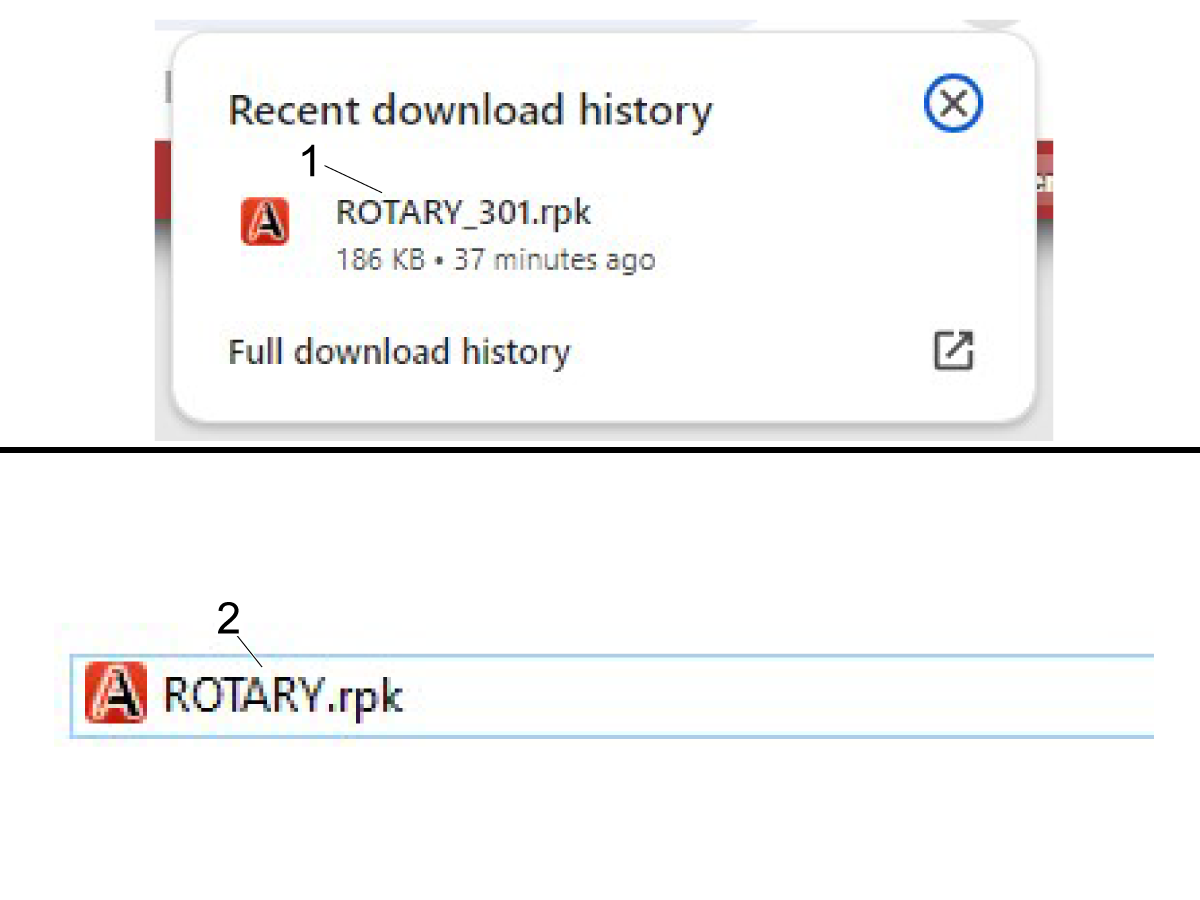
Task: Click the number 2 callout label
Action: [229, 619]
